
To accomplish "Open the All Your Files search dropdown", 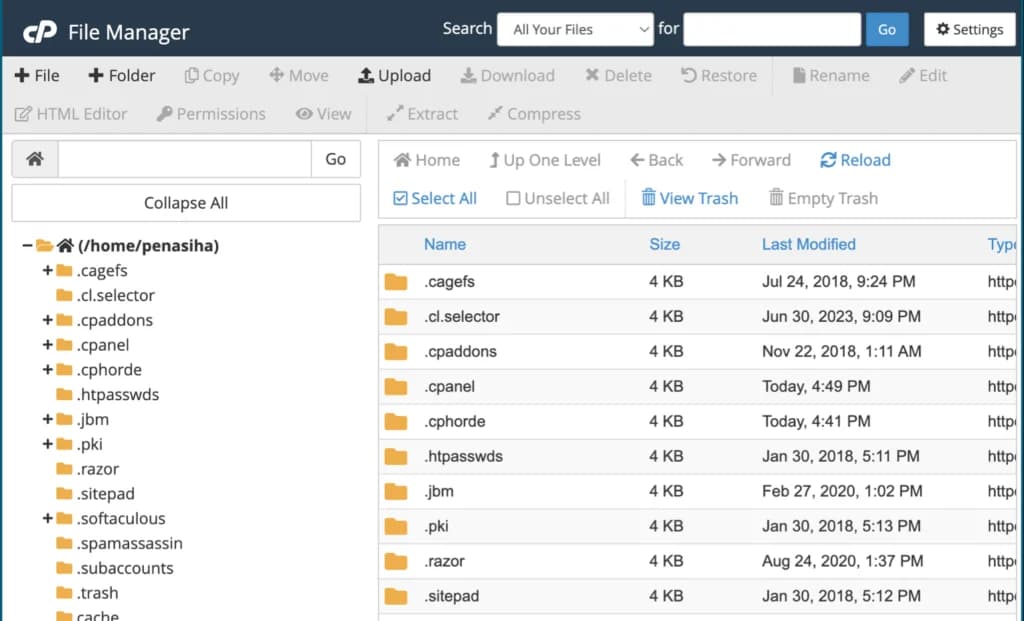I will [x=575, y=29].
